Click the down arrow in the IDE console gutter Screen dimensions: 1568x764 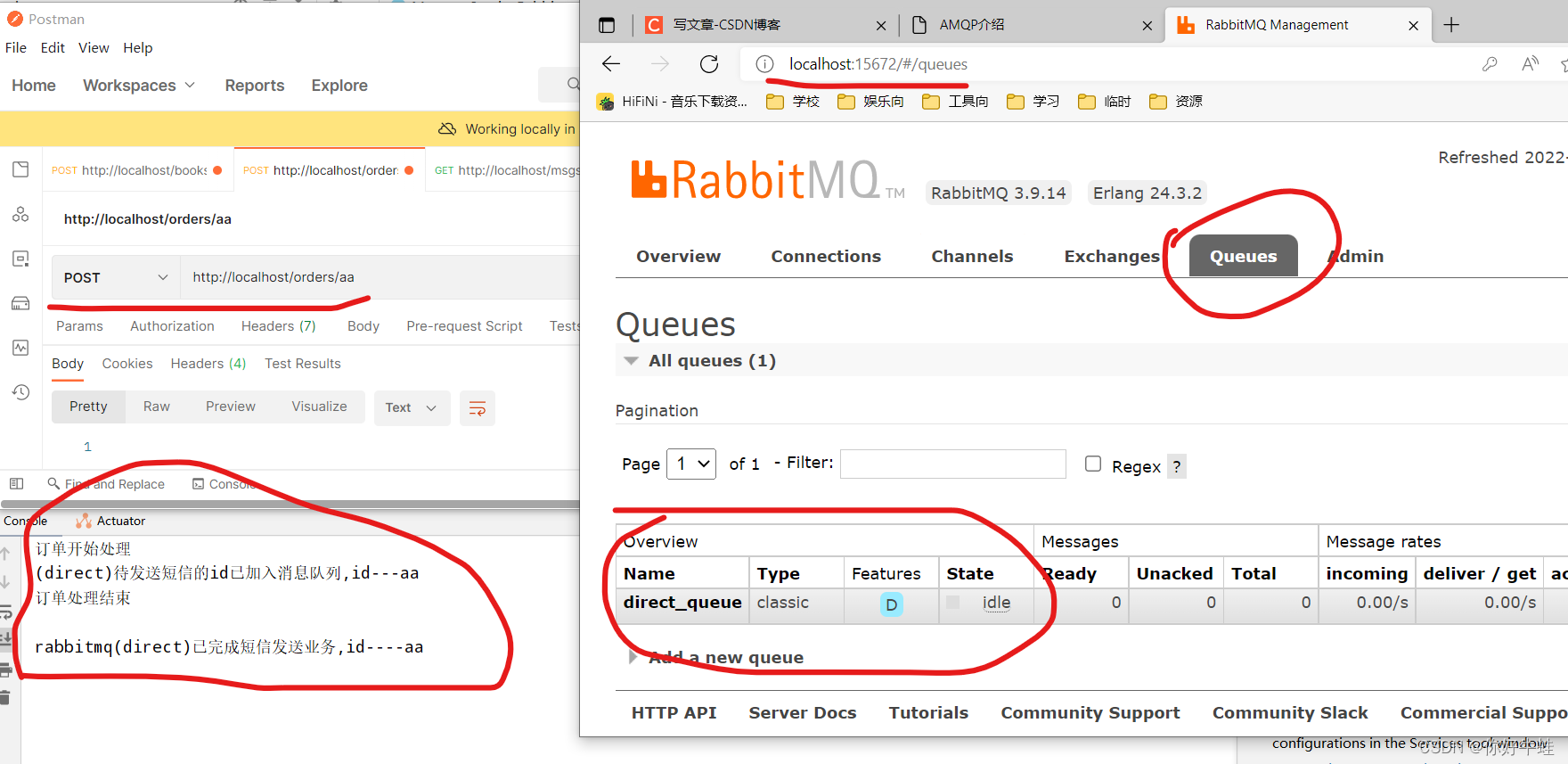pyautogui.click(x=5, y=582)
